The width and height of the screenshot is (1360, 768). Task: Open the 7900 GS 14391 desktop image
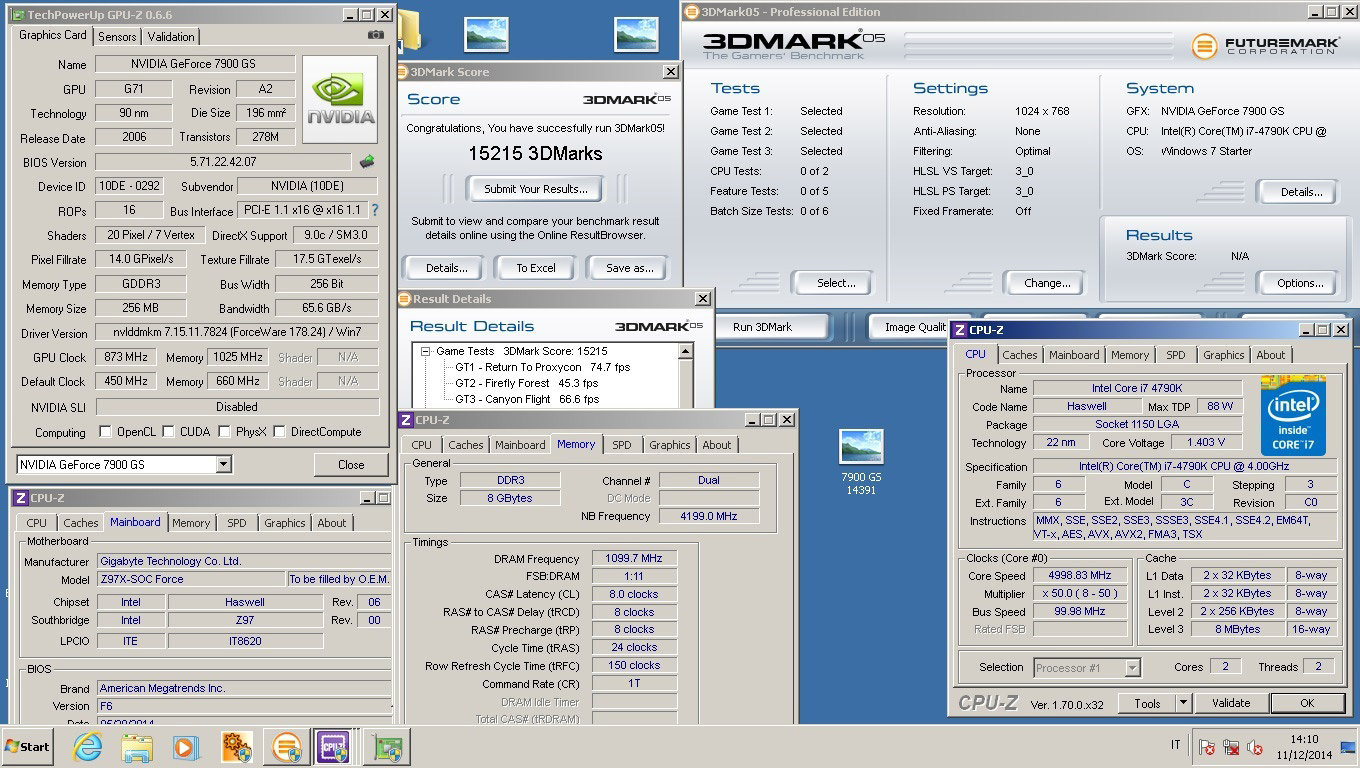(860, 449)
